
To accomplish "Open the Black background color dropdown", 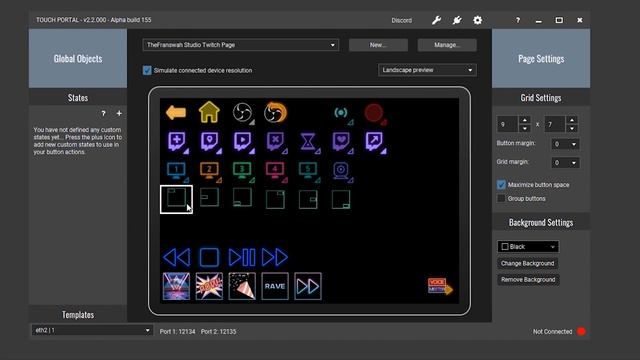I will point(528,247).
